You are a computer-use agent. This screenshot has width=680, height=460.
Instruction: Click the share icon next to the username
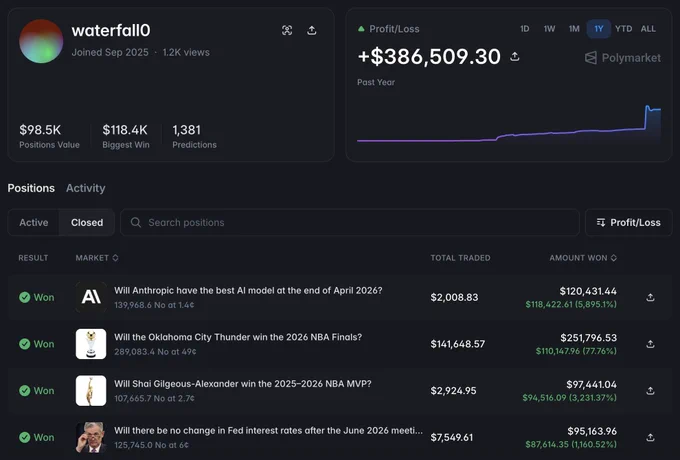coord(311,30)
